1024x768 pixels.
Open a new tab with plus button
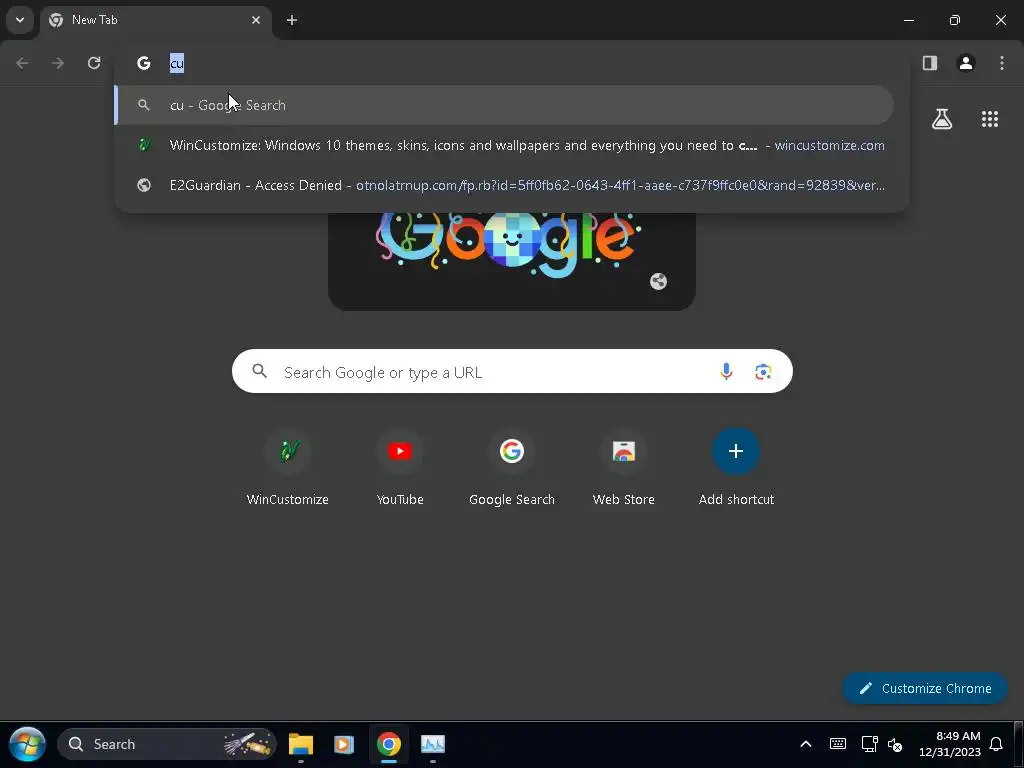coord(292,20)
